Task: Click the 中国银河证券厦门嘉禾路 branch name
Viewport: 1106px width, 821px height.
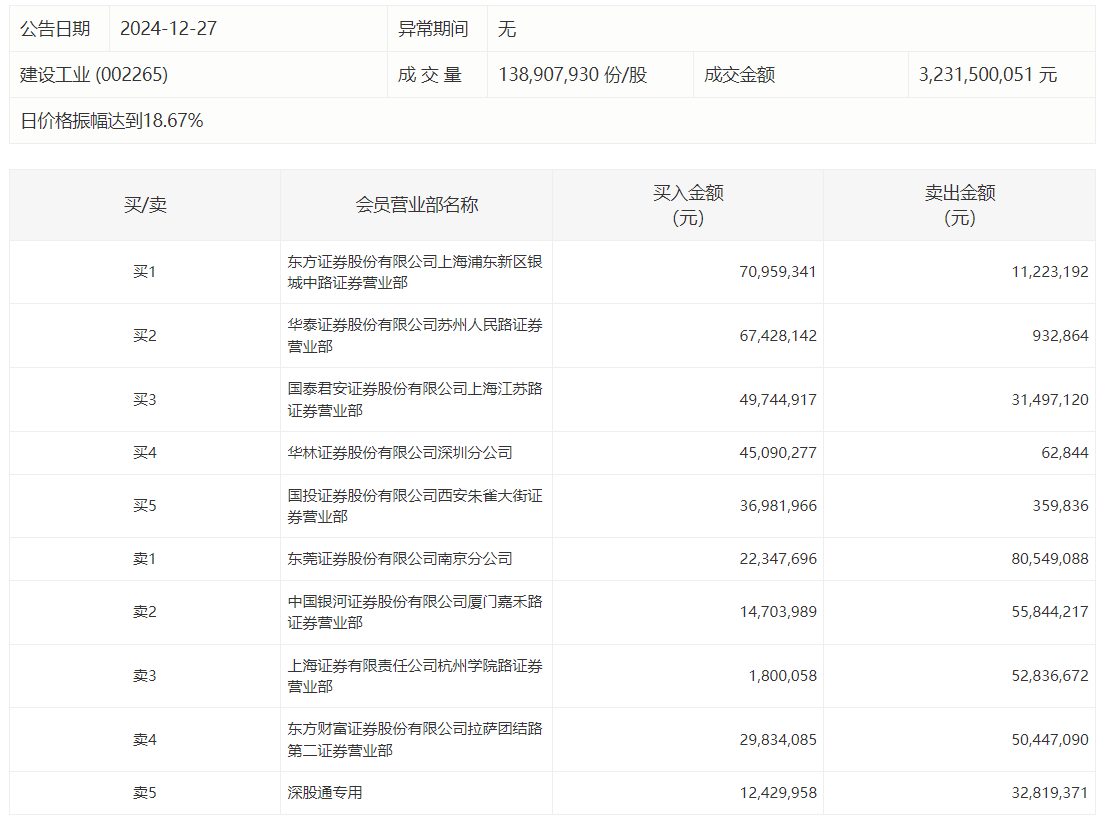Action: 415,612
